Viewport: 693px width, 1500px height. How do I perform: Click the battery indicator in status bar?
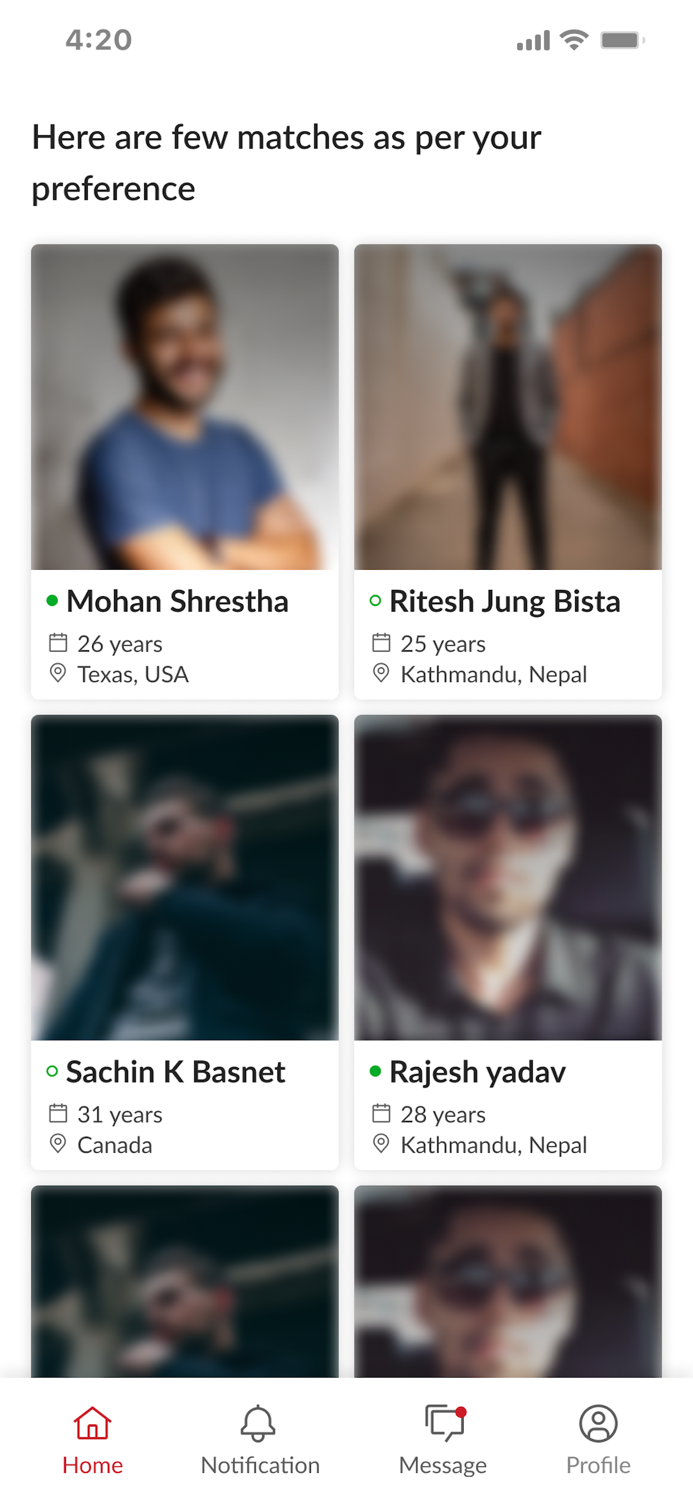[x=622, y=40]
